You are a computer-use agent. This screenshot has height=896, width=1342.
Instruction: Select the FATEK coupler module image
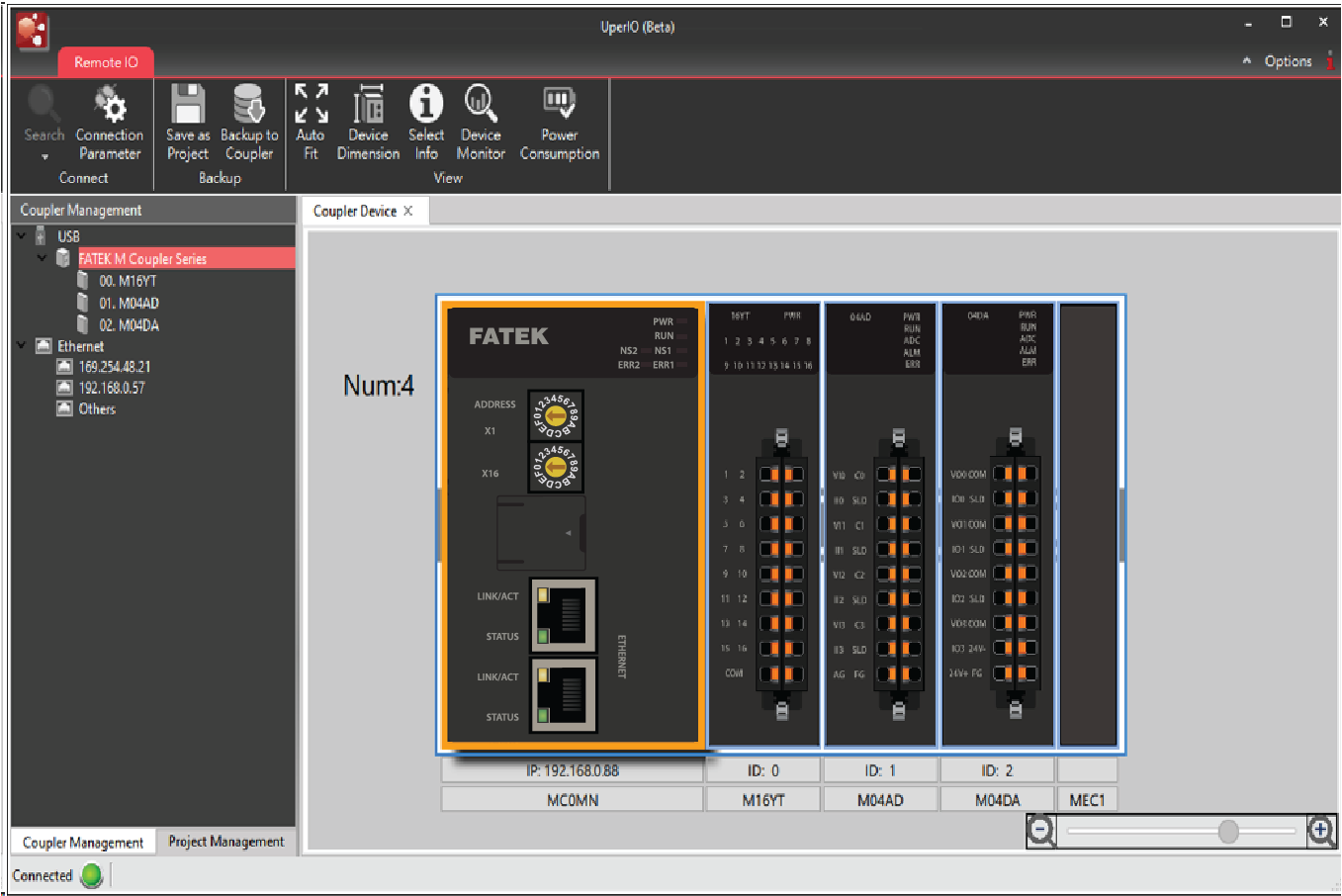(x=573, y=524)
